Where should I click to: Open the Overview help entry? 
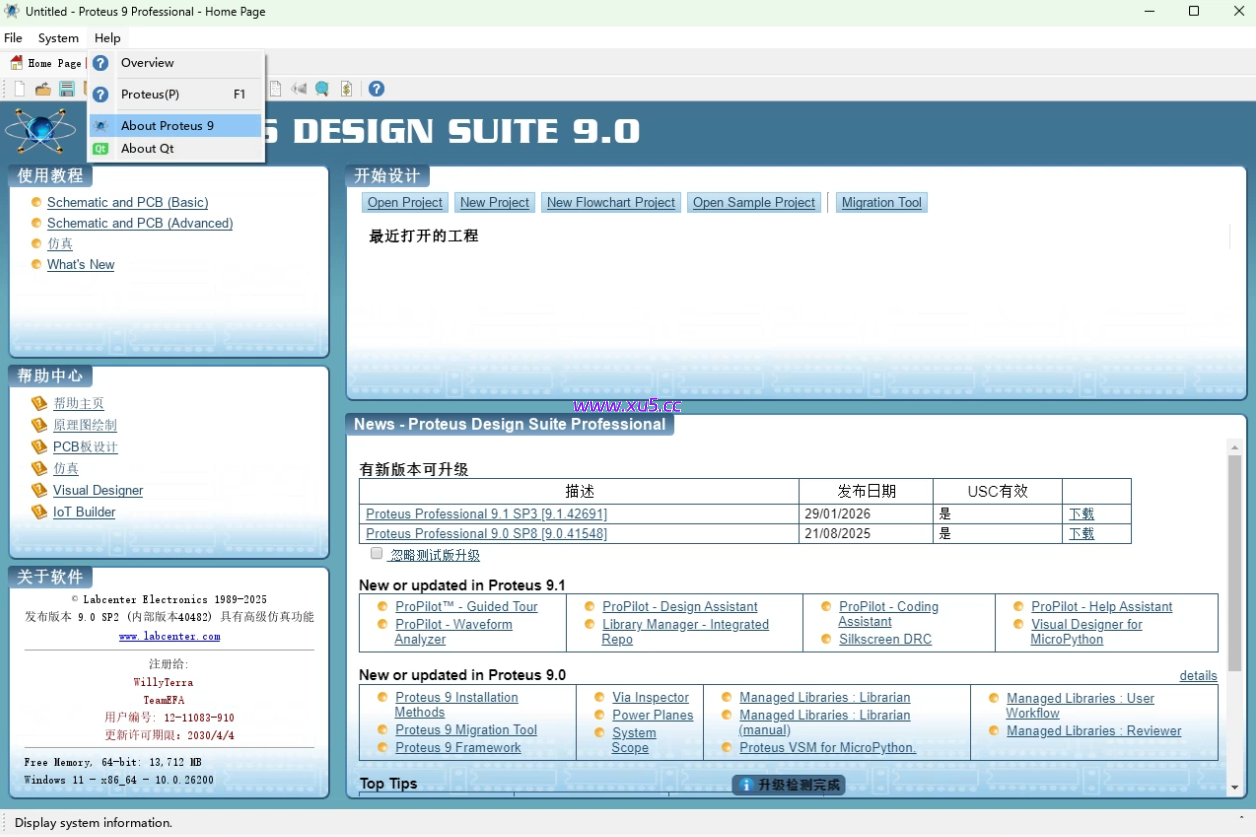click(x=147, y=63)
